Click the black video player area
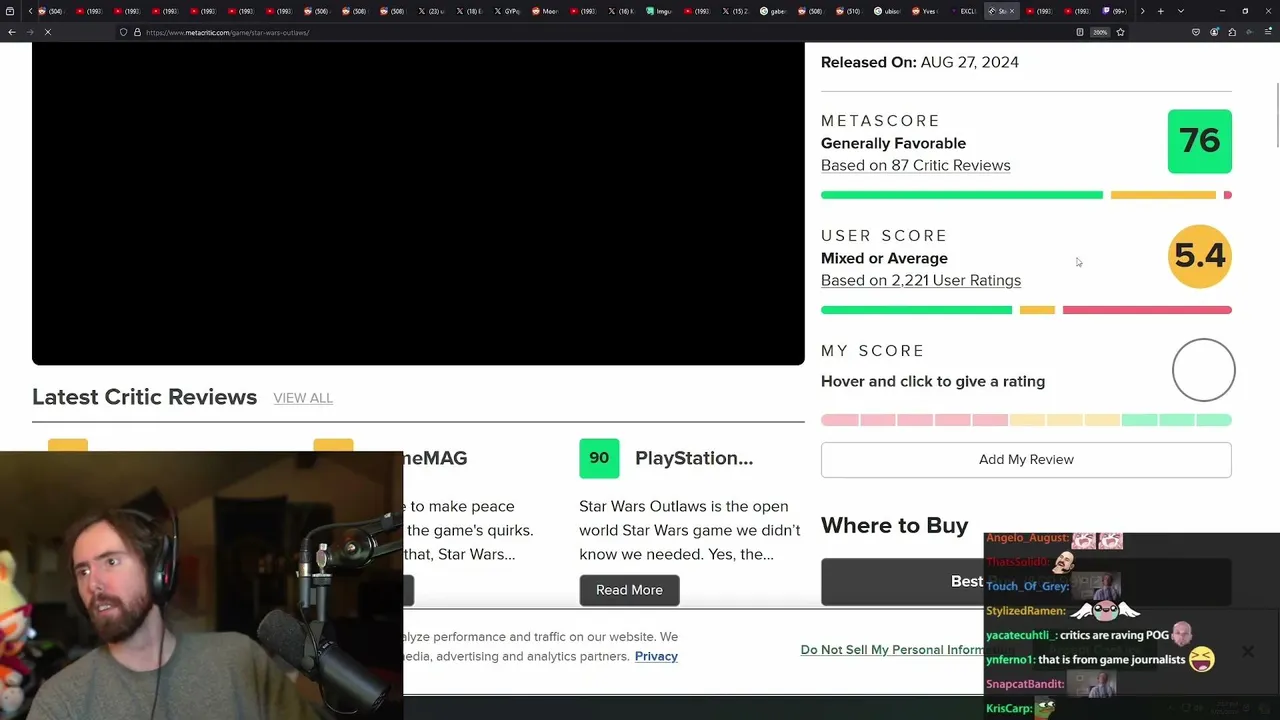The image size is (1280, 720). 418,204
